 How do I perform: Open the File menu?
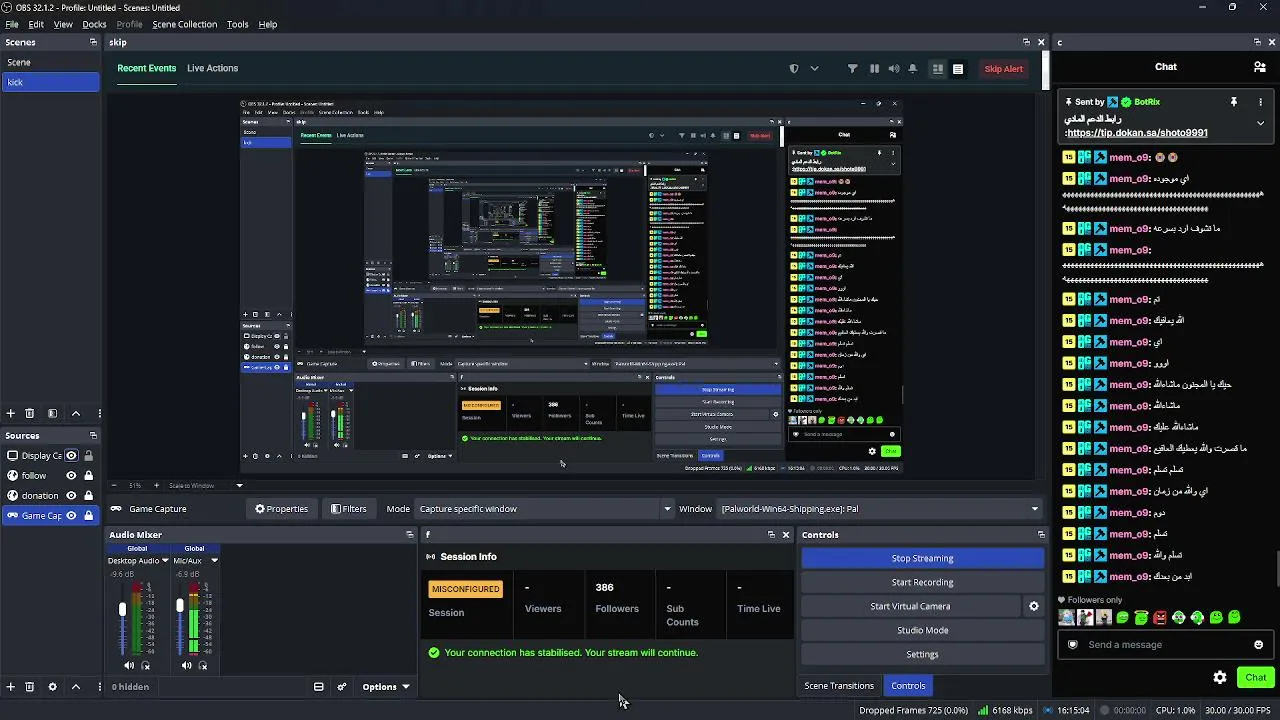click(12, 24)
